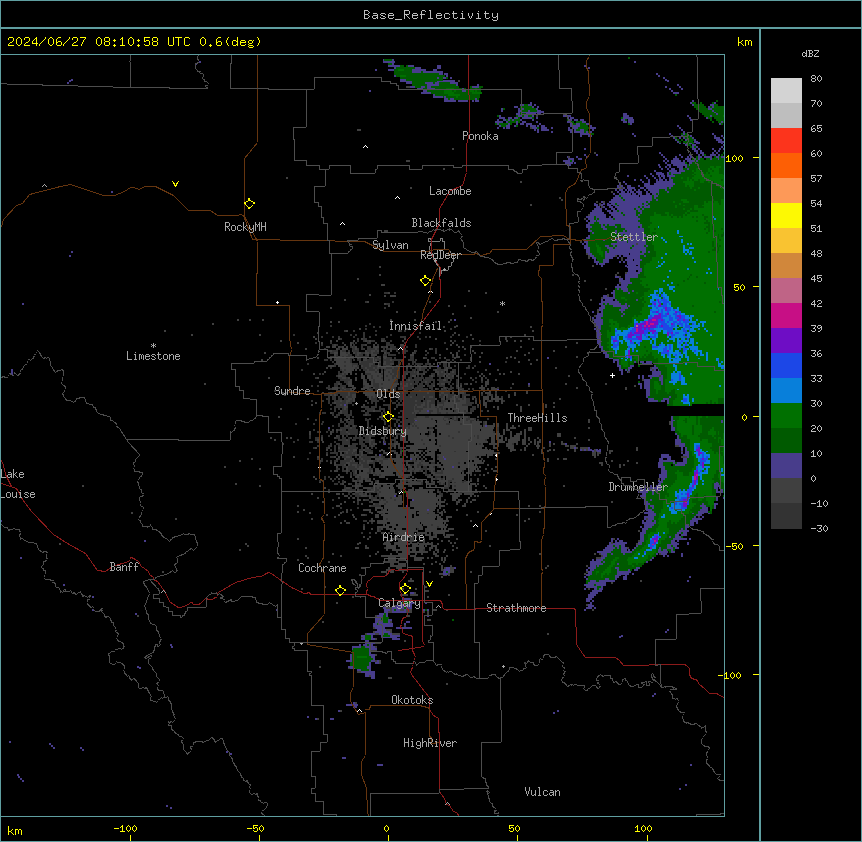Click the green radar echo southwest of Calgary

click(361, 658)
